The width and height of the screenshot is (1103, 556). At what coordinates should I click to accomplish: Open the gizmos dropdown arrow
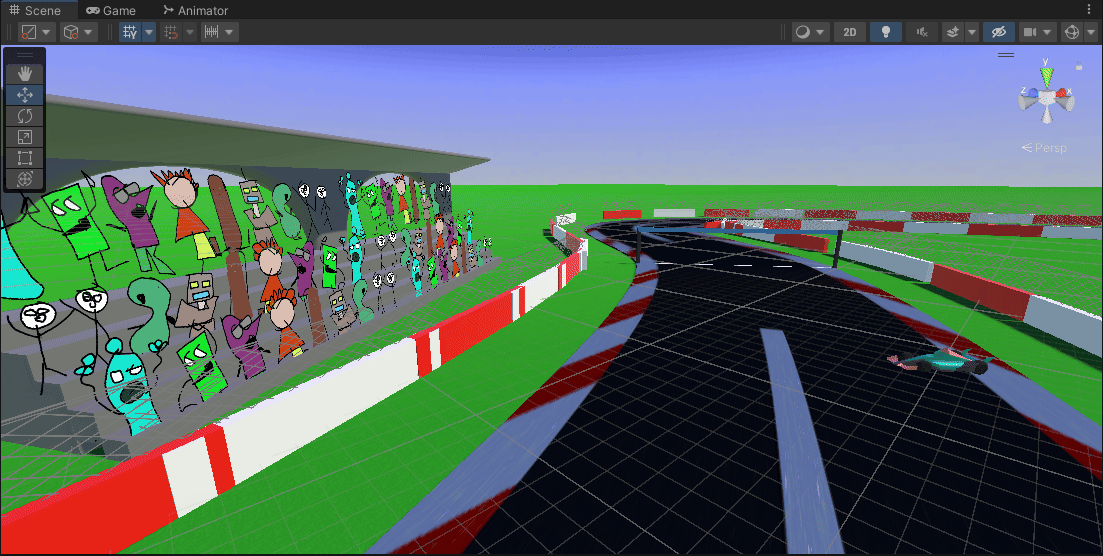pos(1090,32)
